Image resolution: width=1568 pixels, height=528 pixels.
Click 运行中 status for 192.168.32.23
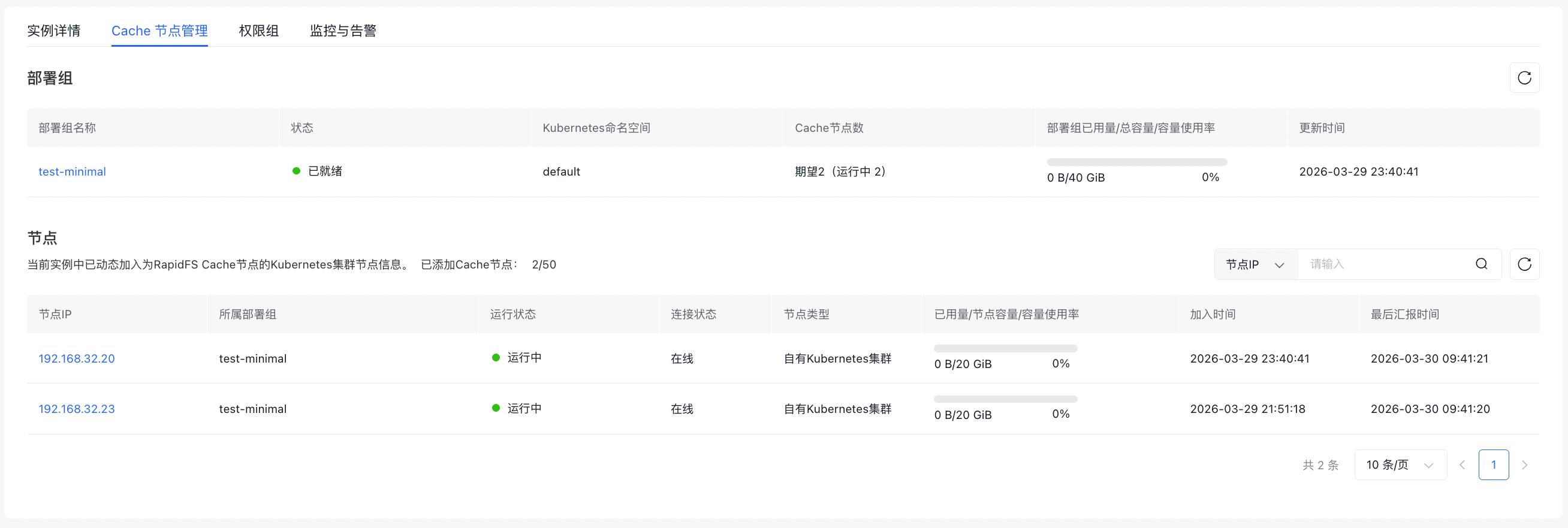click(517, 408)
